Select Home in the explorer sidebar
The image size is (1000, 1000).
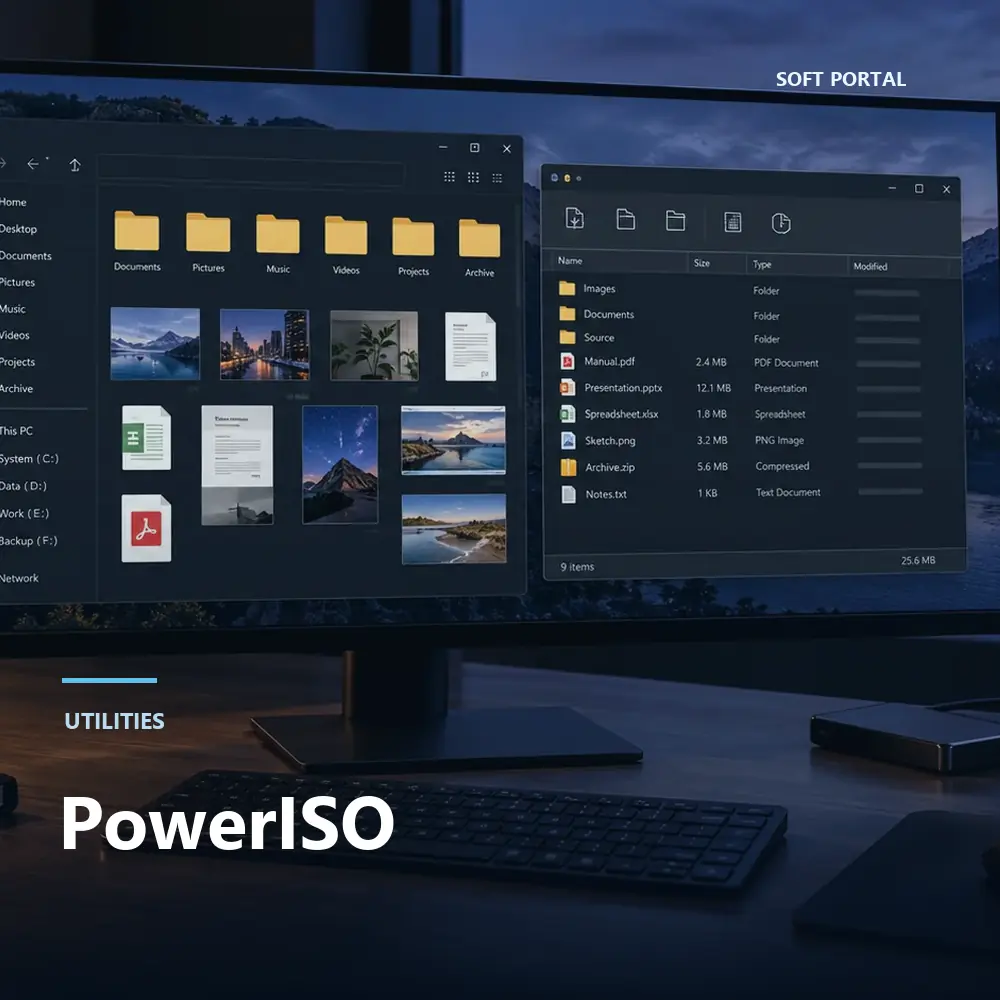[13, 202]
